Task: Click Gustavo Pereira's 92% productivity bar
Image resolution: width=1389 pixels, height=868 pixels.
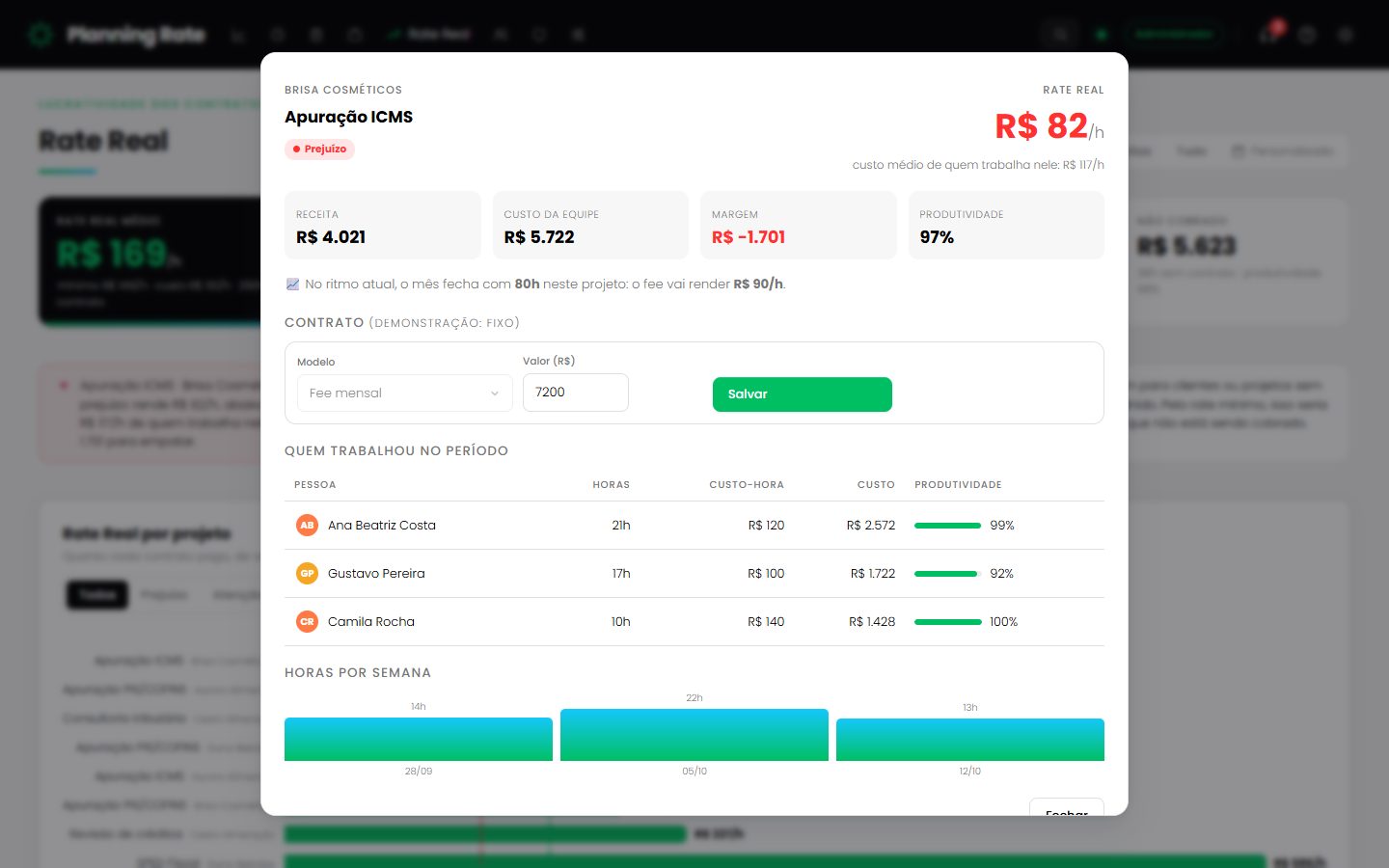Action: (947, 574)
